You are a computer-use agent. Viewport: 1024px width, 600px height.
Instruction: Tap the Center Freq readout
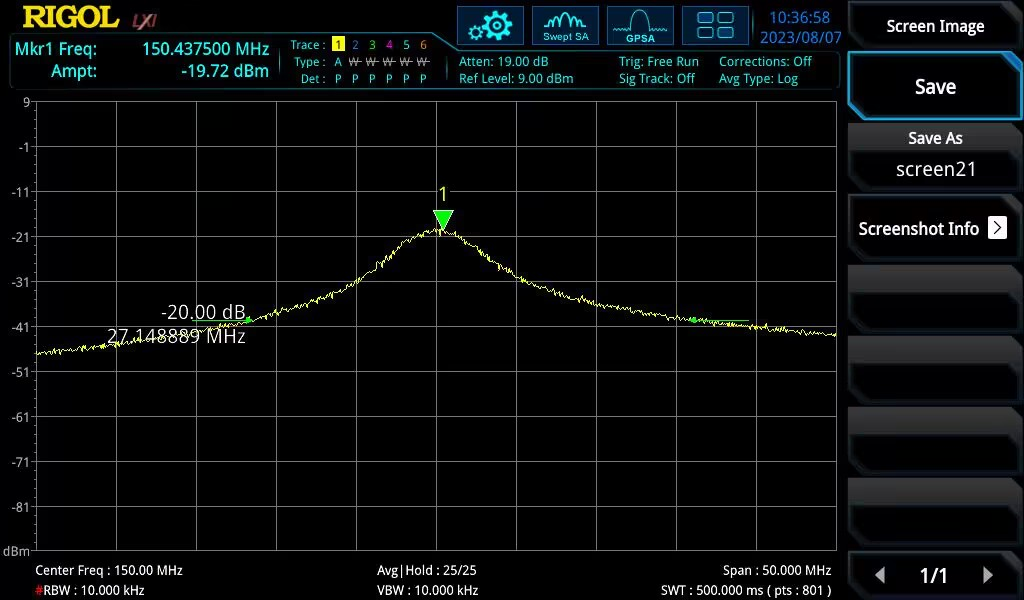[109, 570]
